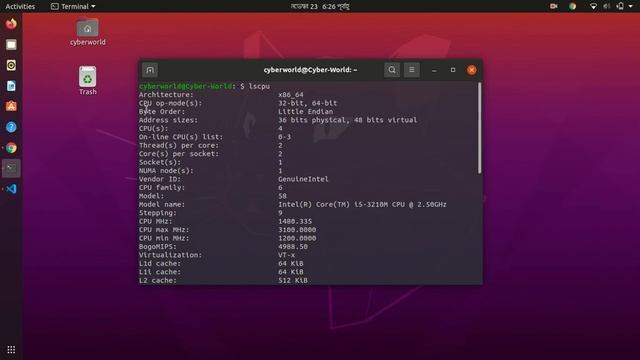The height and width of the screenshot is (360, 640).
Task: Click the terminal vertical scrollbar
Action: pyautogui.click(x=479, y=128)
